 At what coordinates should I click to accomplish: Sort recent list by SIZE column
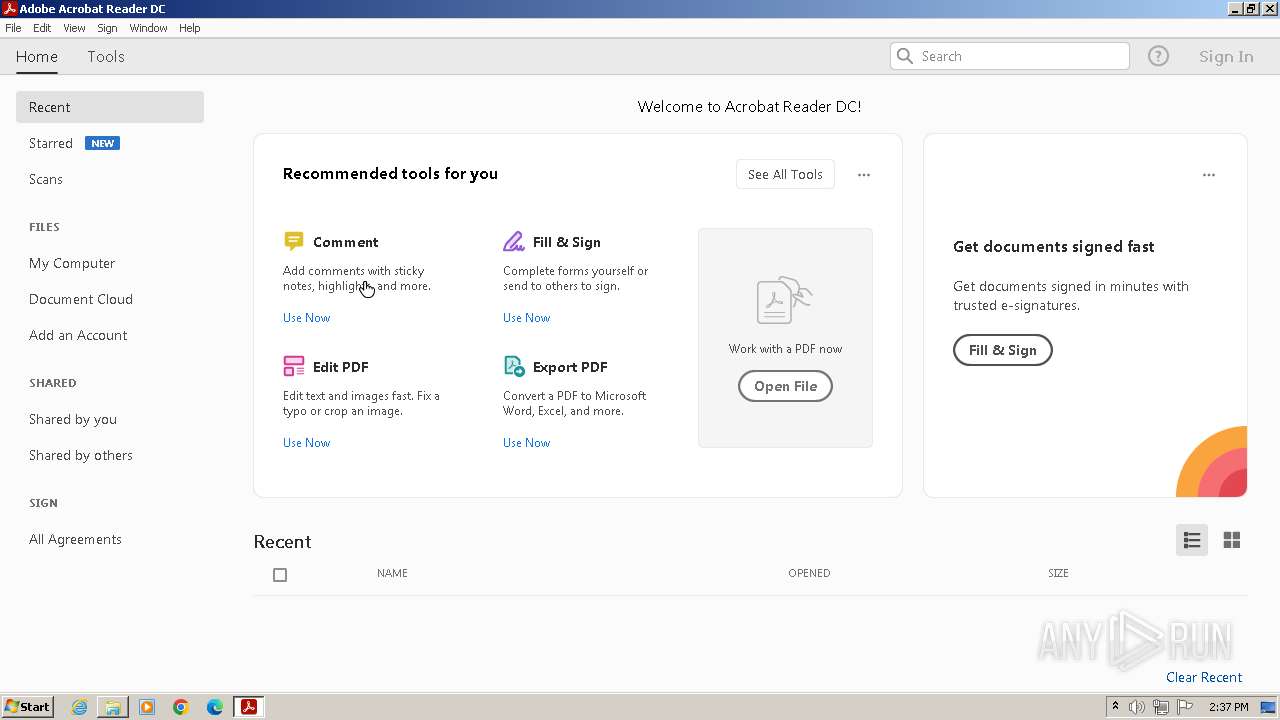[1058, 573]
